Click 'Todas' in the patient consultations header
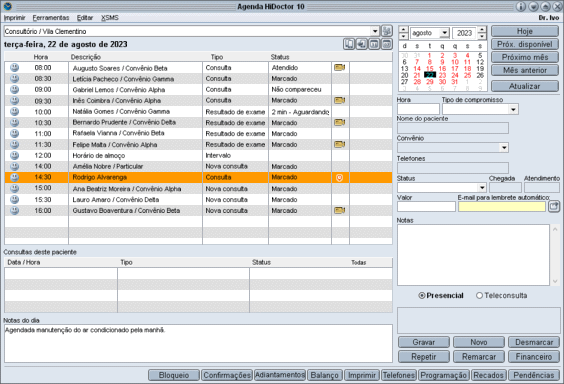564x384 pixels. (x=359, y=262)
